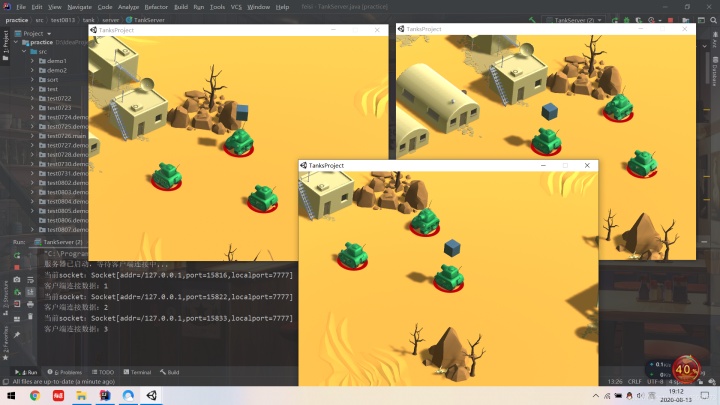Open the Navigate menu
This screenshot has height=405, width=720.
click(79, 7)
